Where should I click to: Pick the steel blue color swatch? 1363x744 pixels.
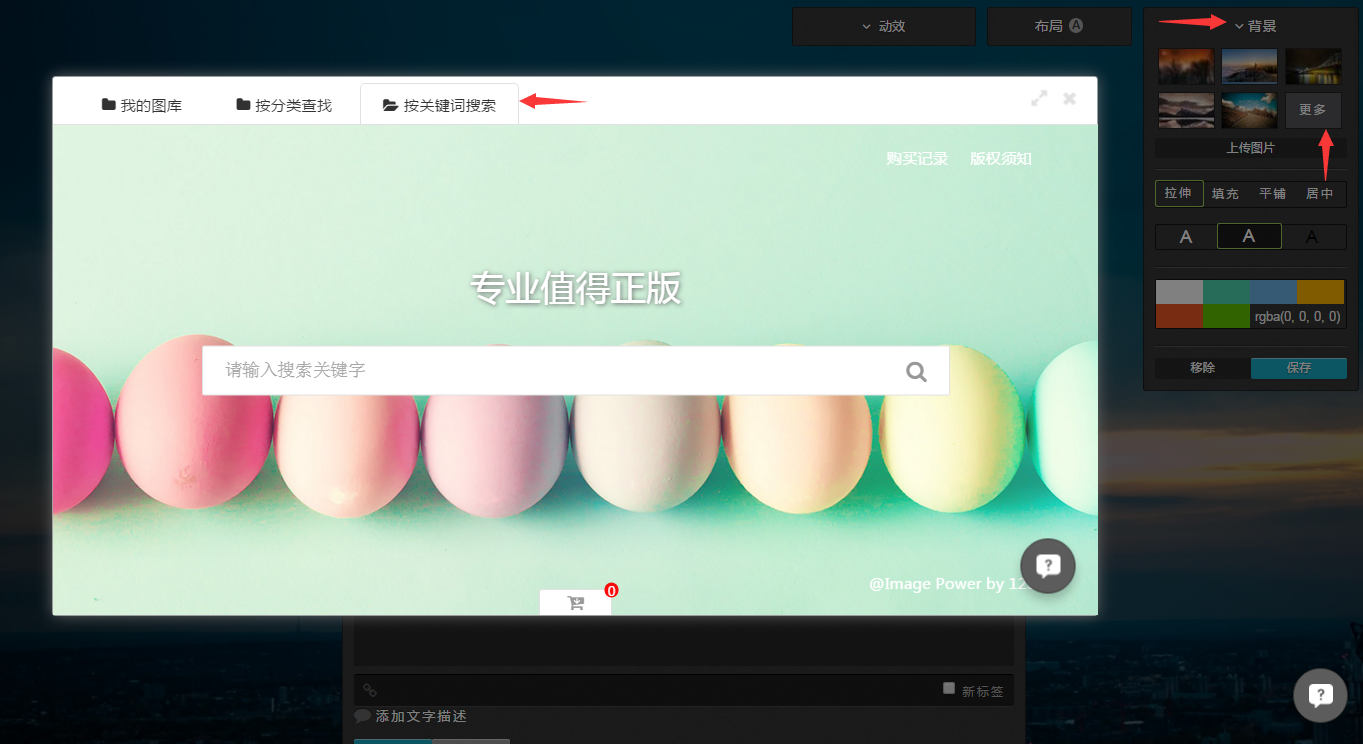tap(1273, 292)
